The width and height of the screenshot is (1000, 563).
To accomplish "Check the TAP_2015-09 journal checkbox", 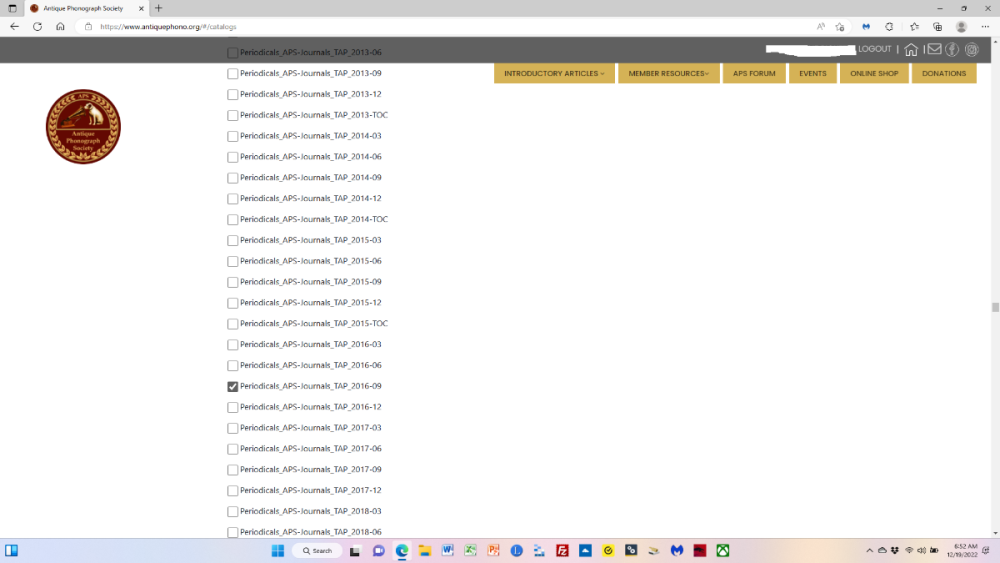I will pos(233,282).
